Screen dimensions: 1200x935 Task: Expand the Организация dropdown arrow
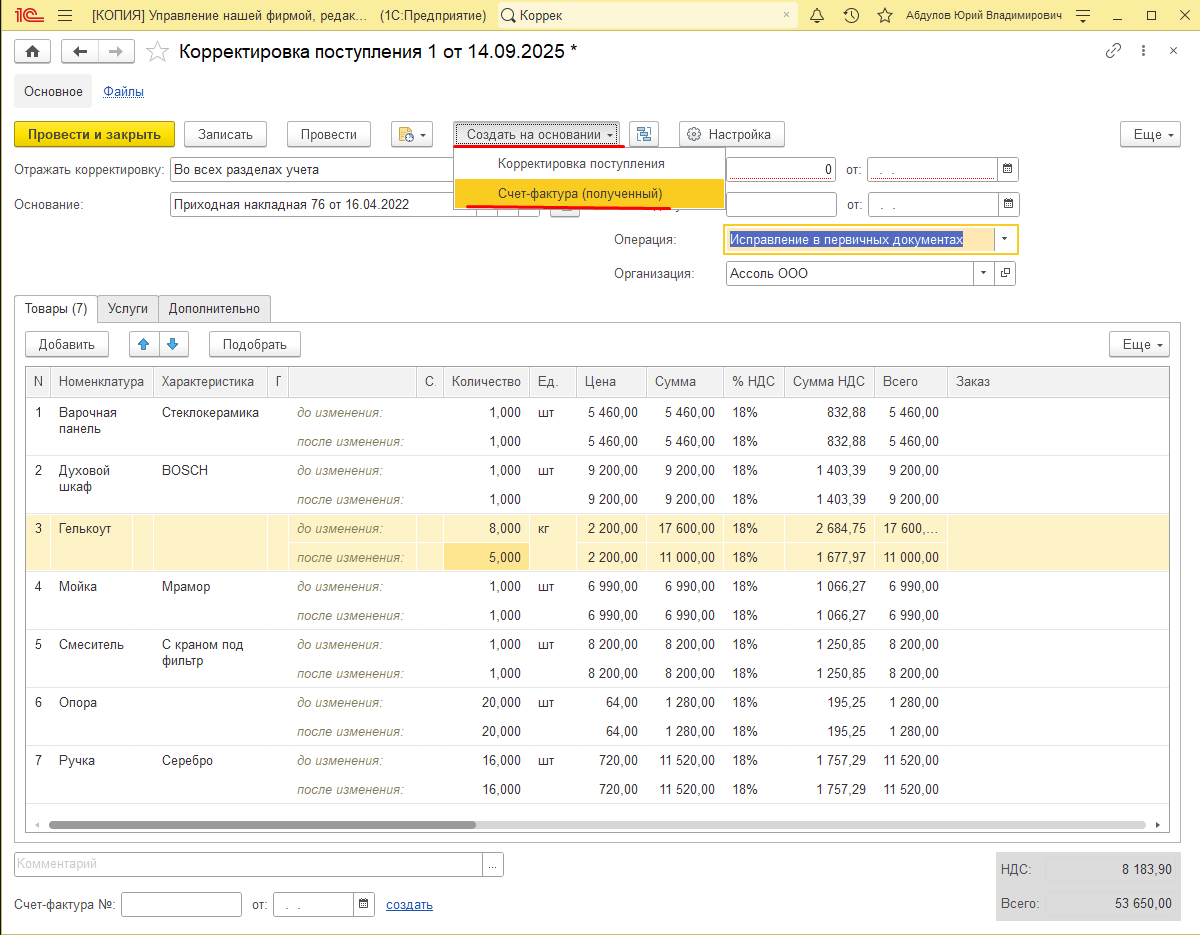tap(983, 273)
